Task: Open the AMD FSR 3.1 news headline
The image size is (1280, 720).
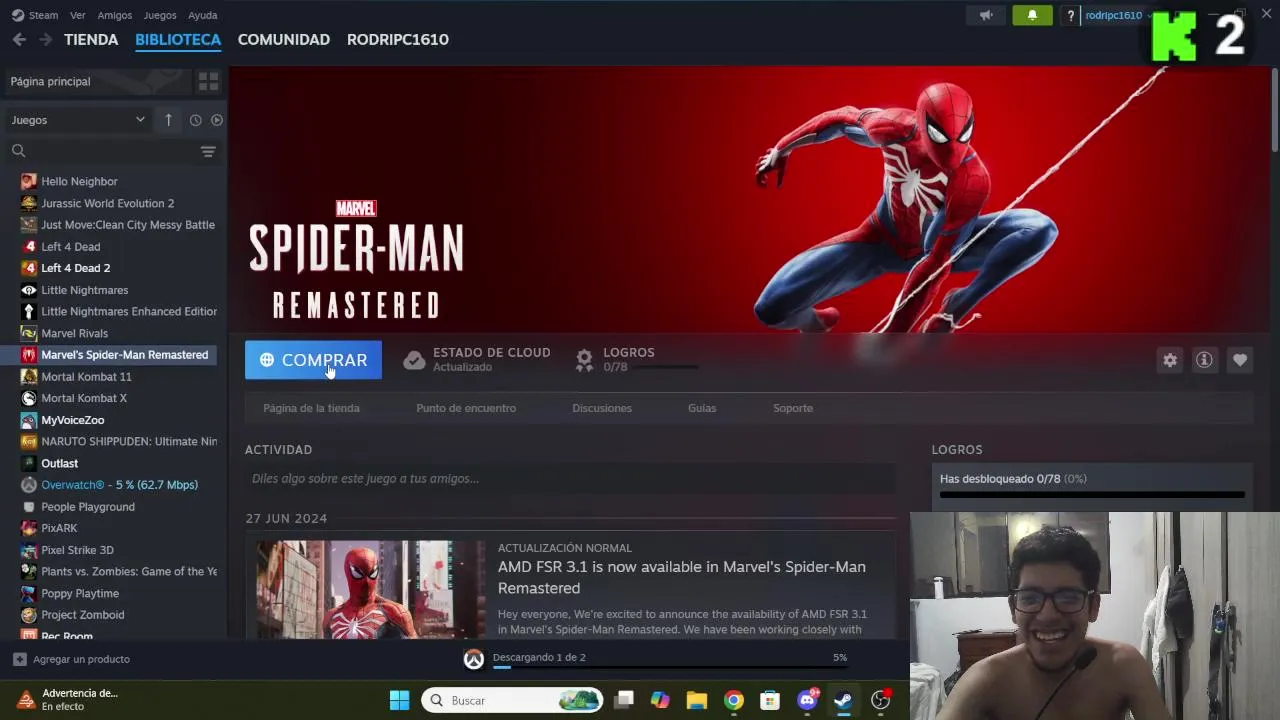Action: click(x=682, y=577)
